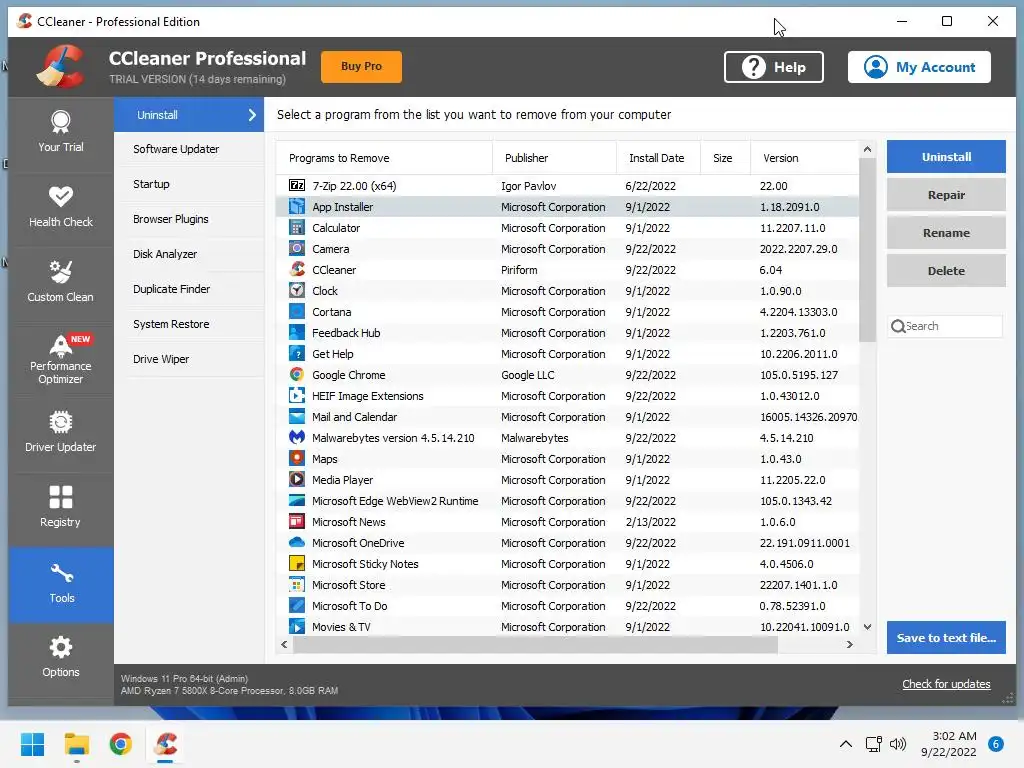
Task: Select the Tools section
Action: click(61, 584)
